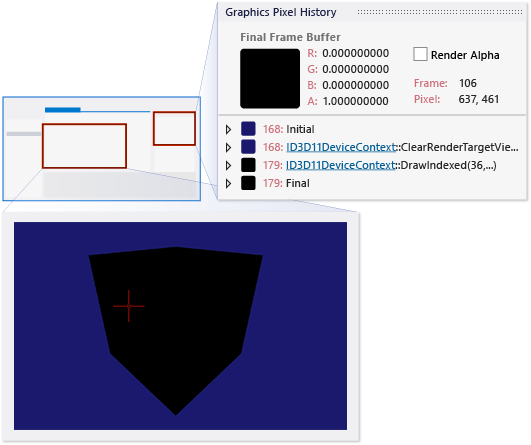Viewport: 531px width, 445px height.
Task: Expand the 179: Final event row
Action: [229, 183]
